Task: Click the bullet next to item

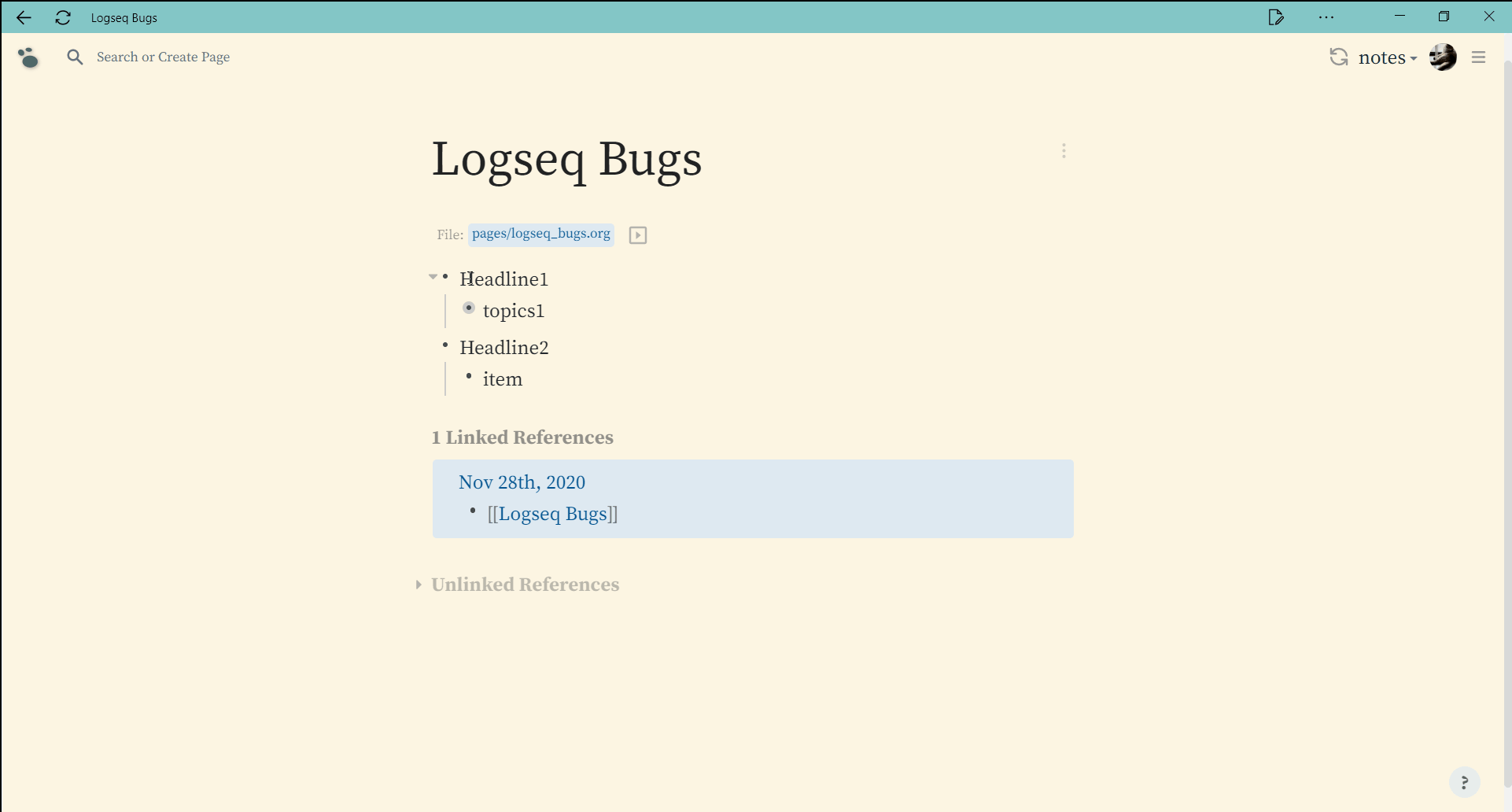Action: (x=469, y=377)
